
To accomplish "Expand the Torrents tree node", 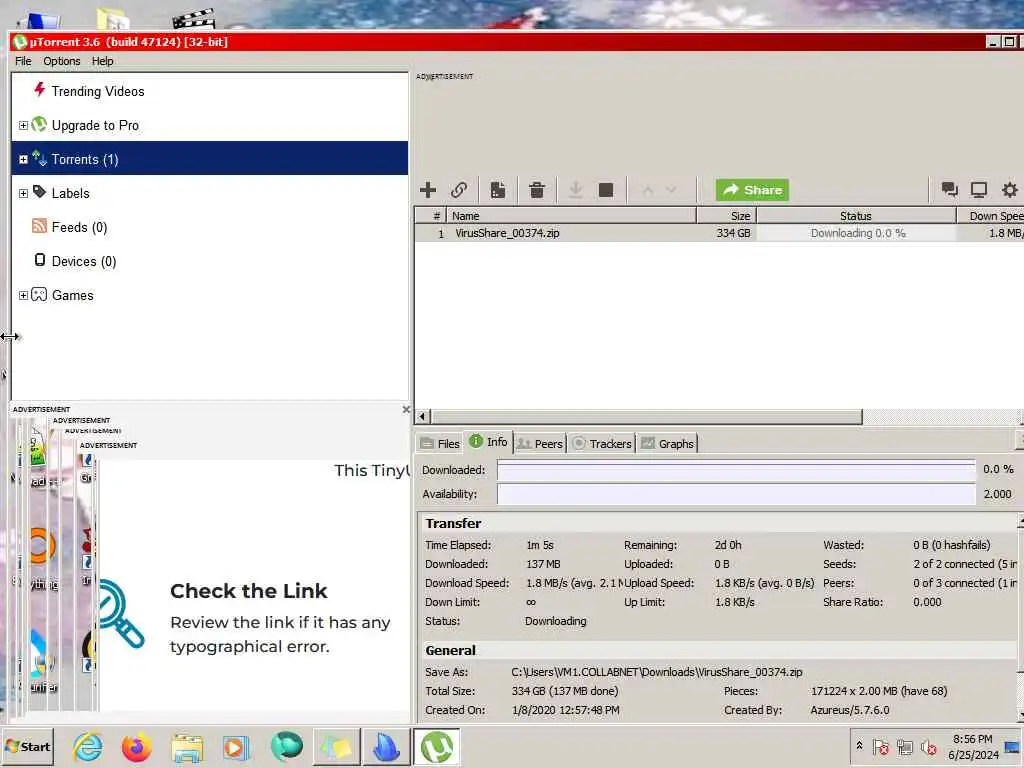I will point(24,159).
